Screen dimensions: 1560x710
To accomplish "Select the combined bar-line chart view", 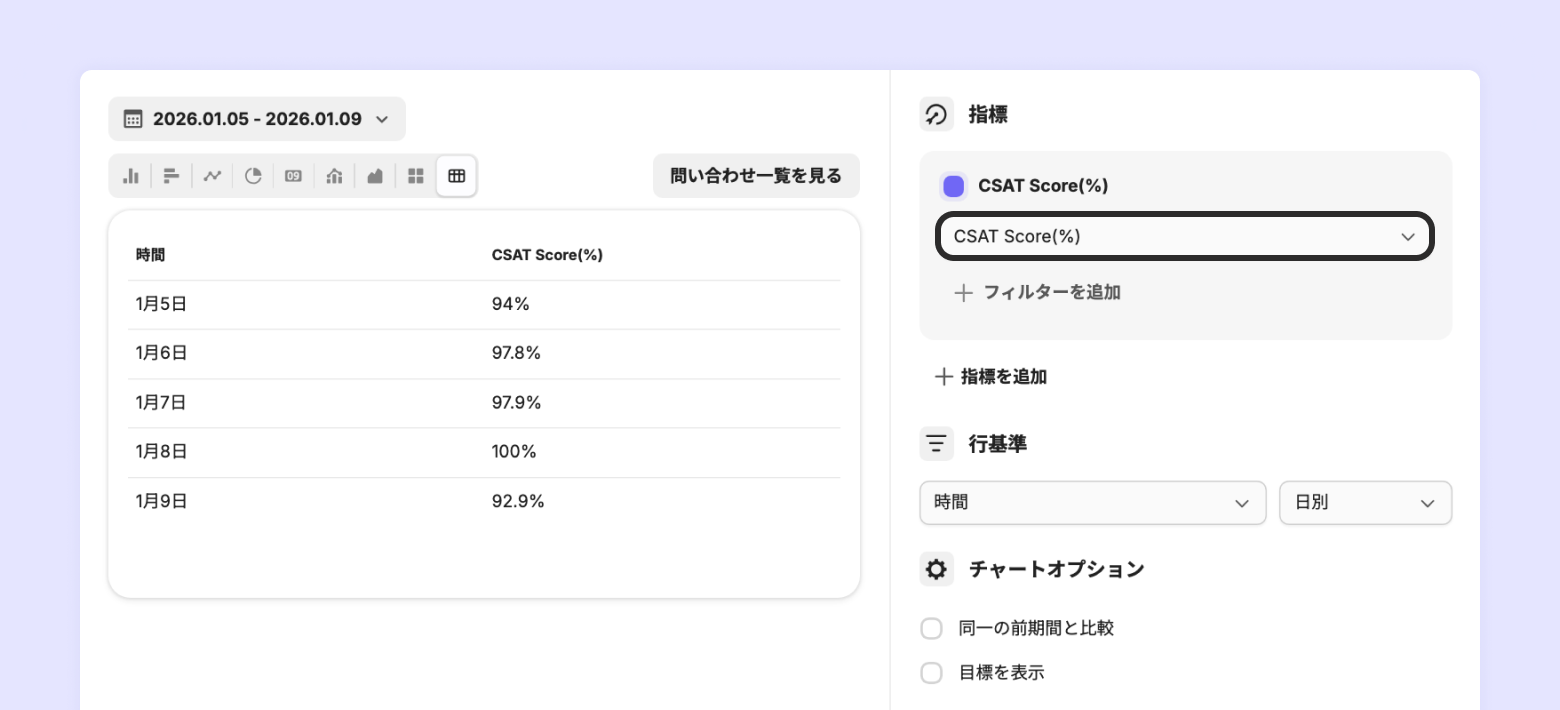I will click(334, 176).
